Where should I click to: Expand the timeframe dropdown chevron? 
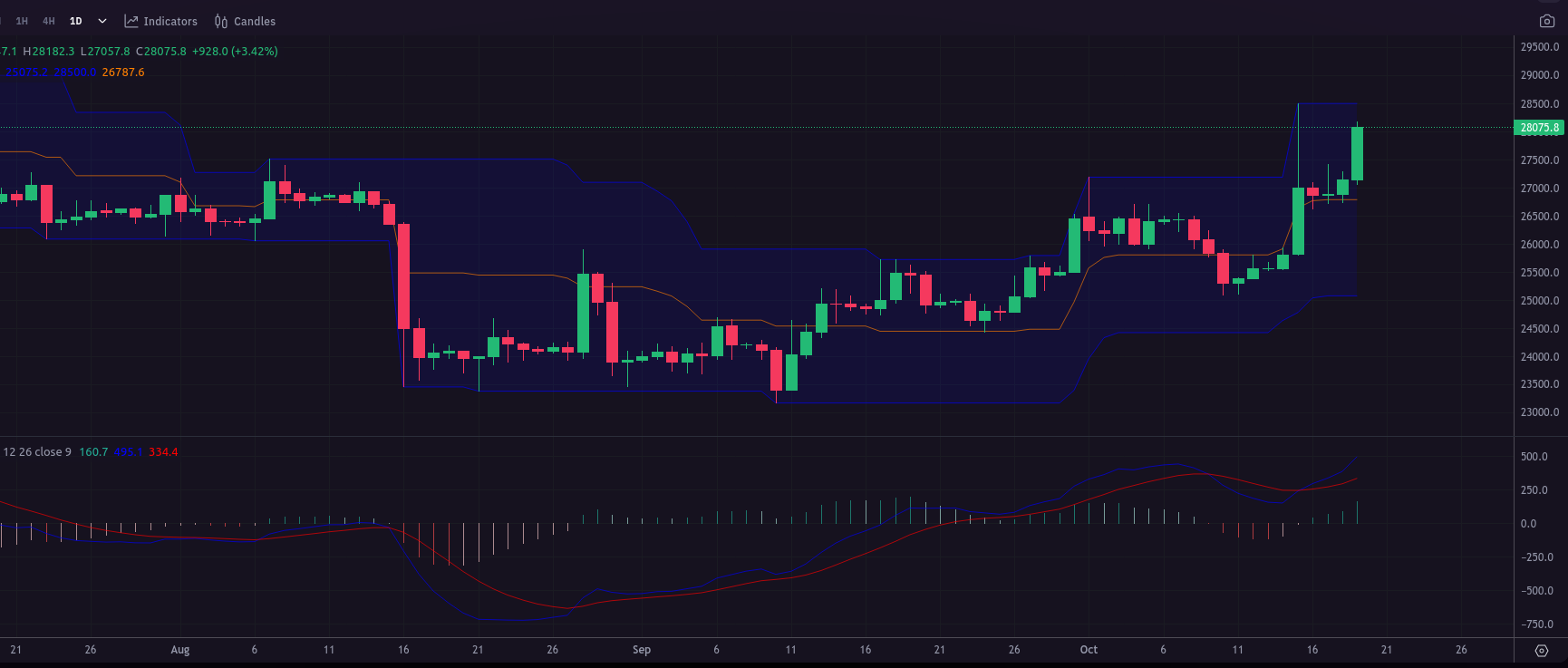coord(102,21)
